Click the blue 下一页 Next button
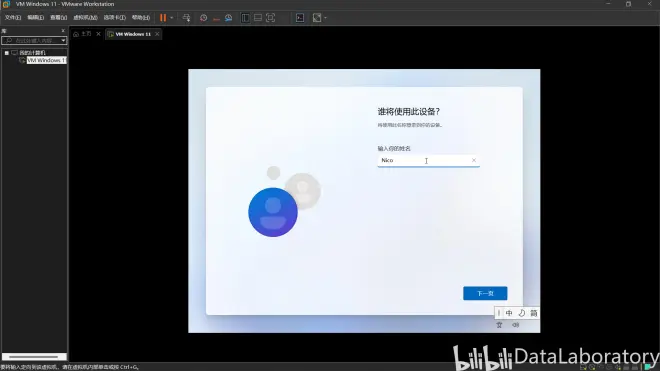The width and height of the screenshot is (660, 371). 485,293
